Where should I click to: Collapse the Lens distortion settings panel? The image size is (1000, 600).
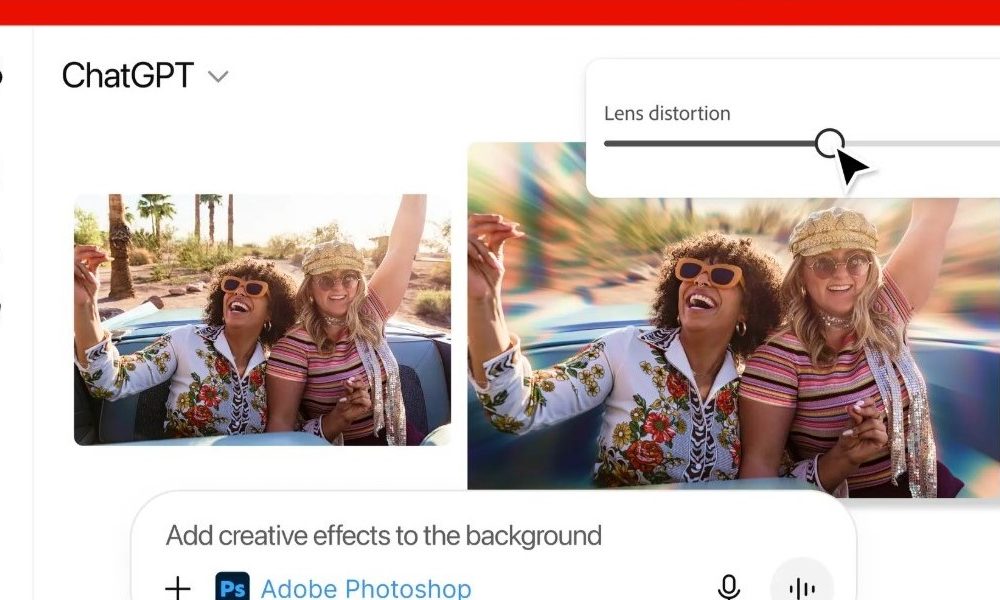(667, 113)
